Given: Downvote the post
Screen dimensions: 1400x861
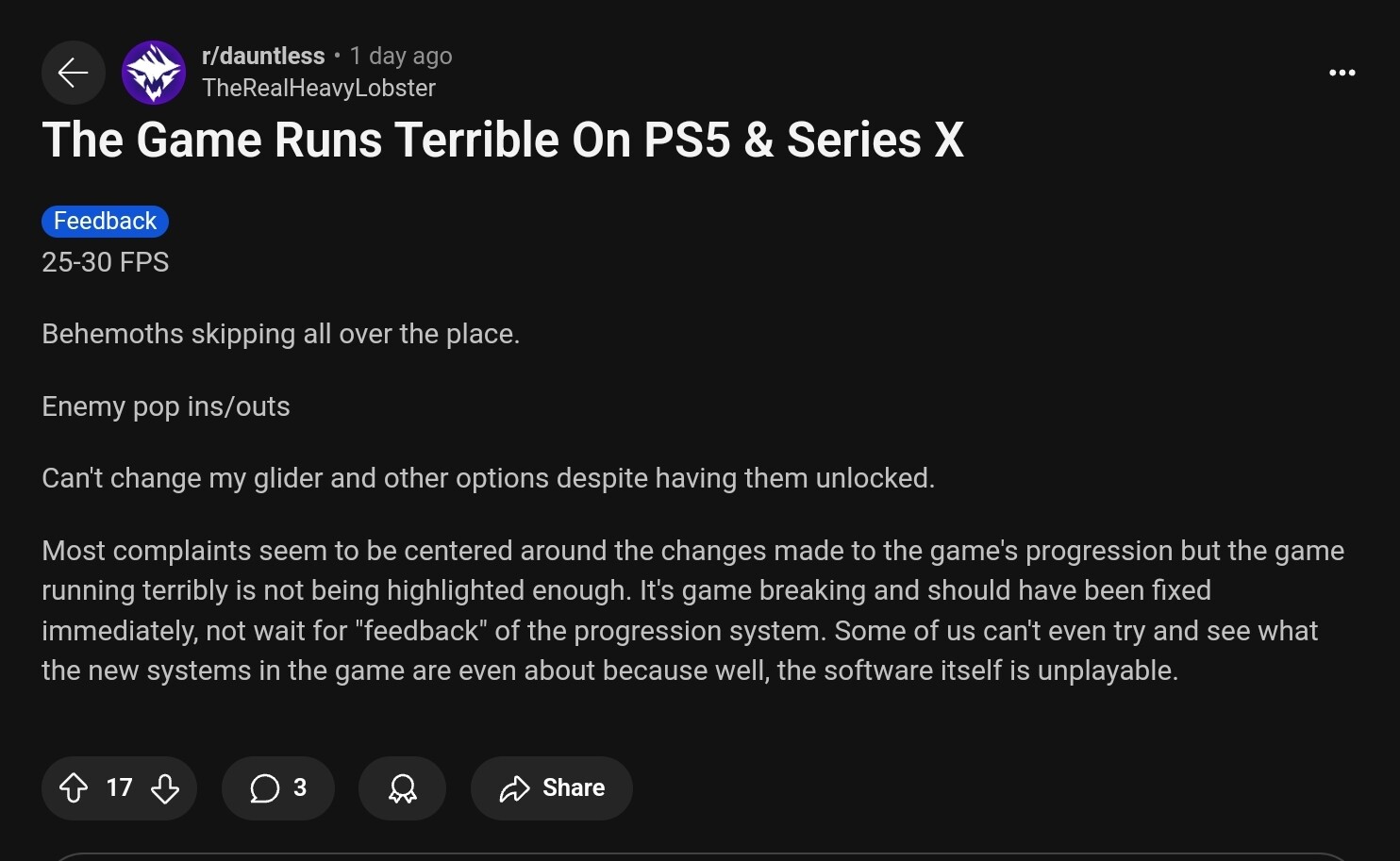Looking at the screenshot, I should (x=165, y=788).
